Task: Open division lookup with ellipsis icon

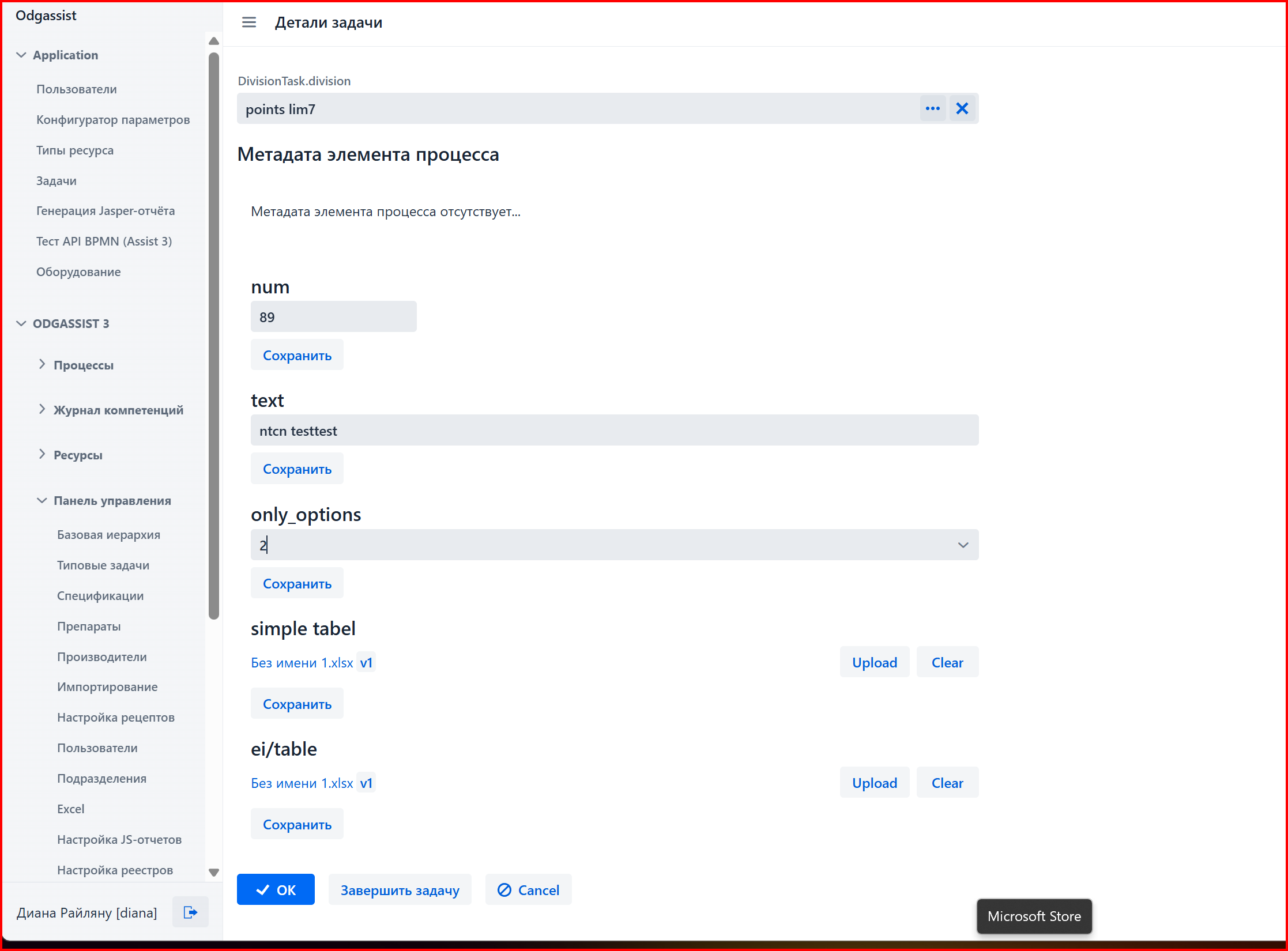Action: coord(932,108)
